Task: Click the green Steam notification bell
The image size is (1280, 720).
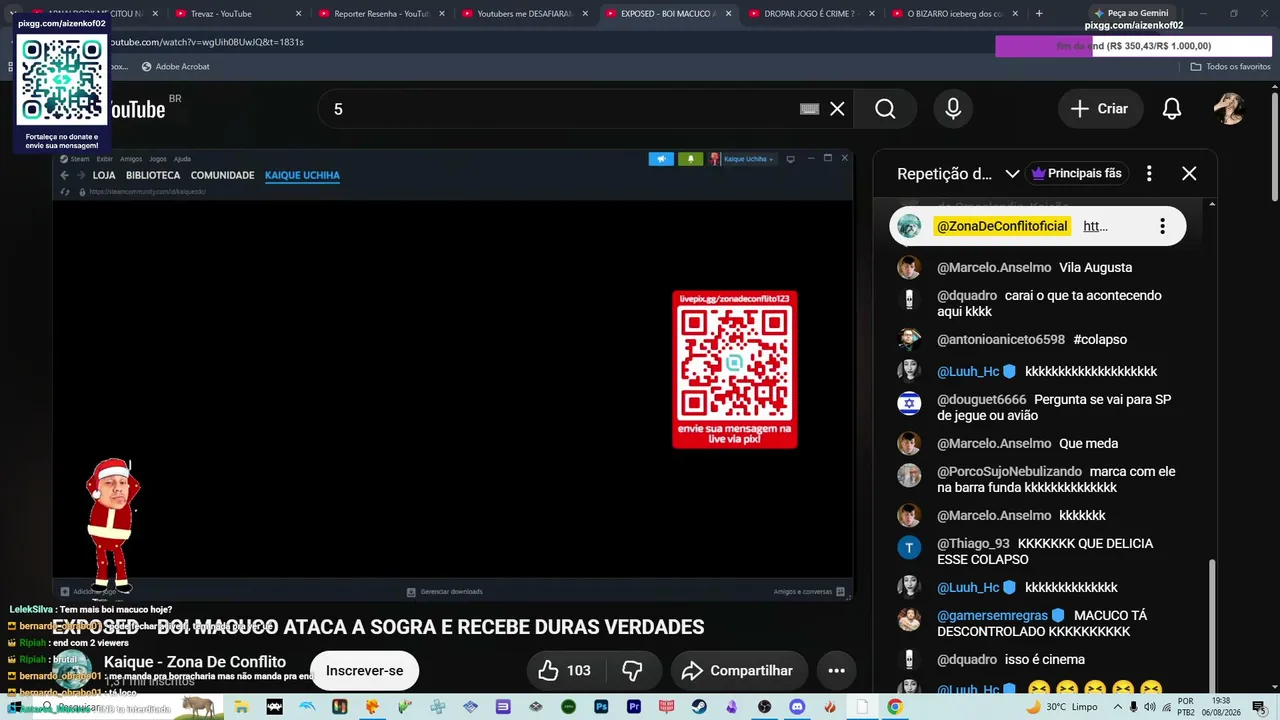Action: (x=690, y=159)
